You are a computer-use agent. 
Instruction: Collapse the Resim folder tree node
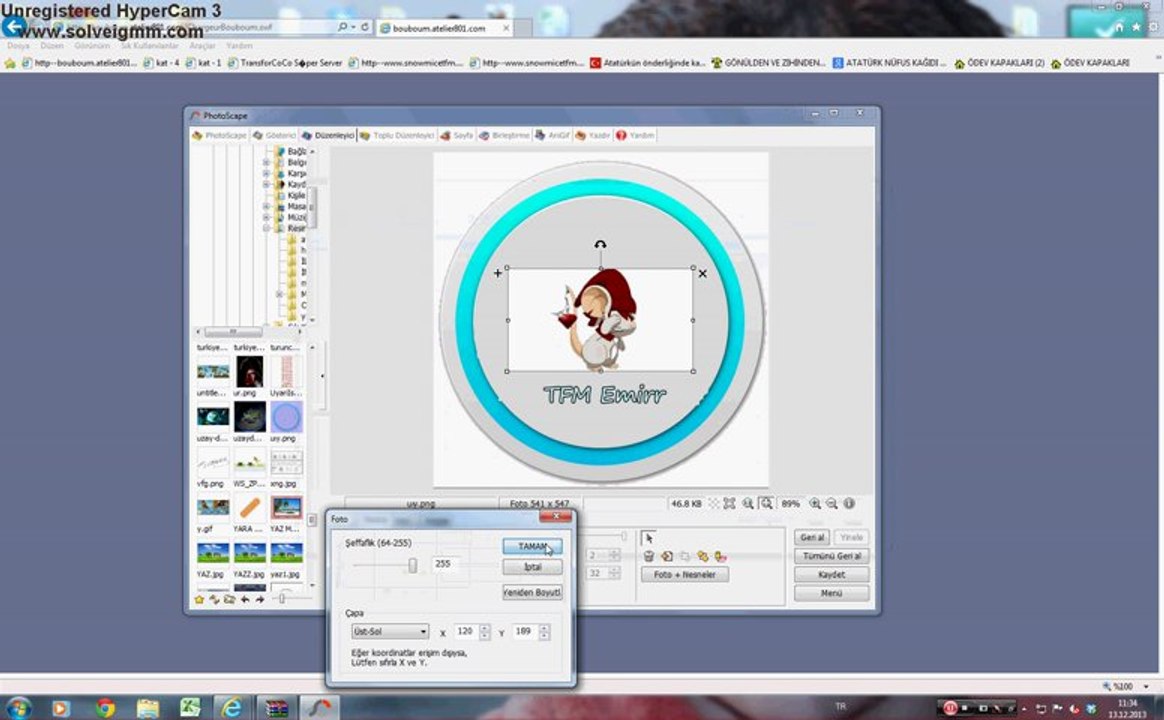pyautogui.click(x=267, y=228)
